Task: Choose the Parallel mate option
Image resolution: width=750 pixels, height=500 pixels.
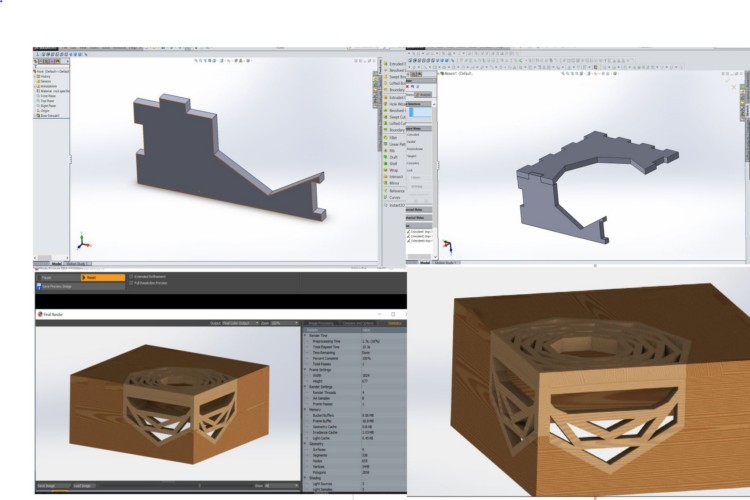Action: pyautogui.click(x=411, y=142)
